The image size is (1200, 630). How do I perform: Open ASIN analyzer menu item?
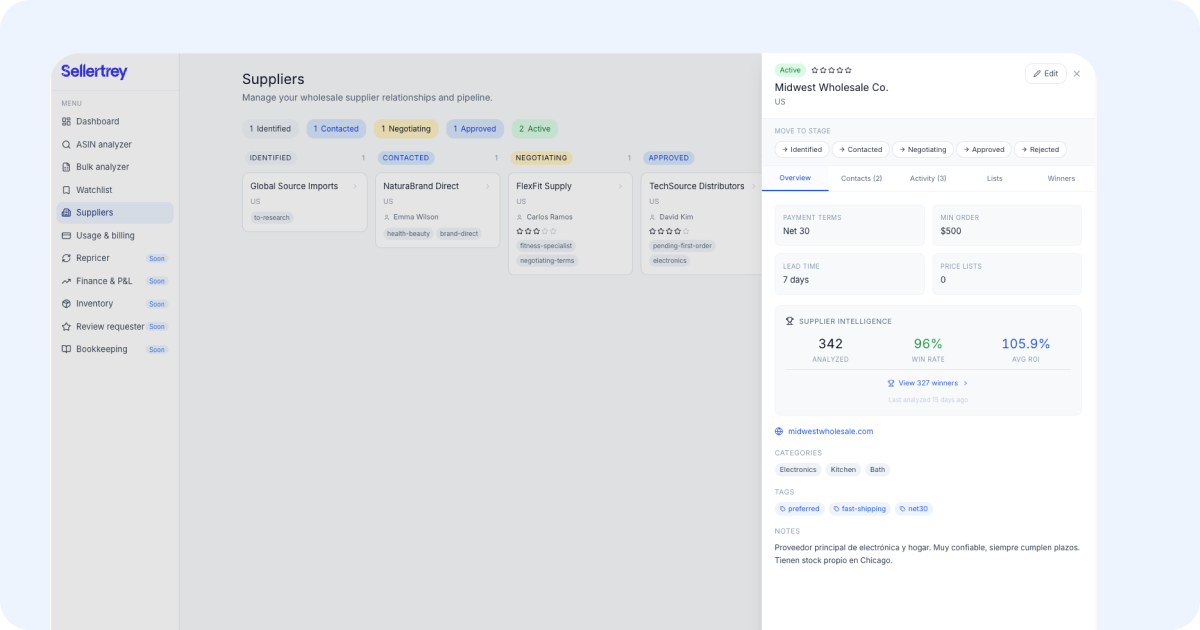pos(115,144)
